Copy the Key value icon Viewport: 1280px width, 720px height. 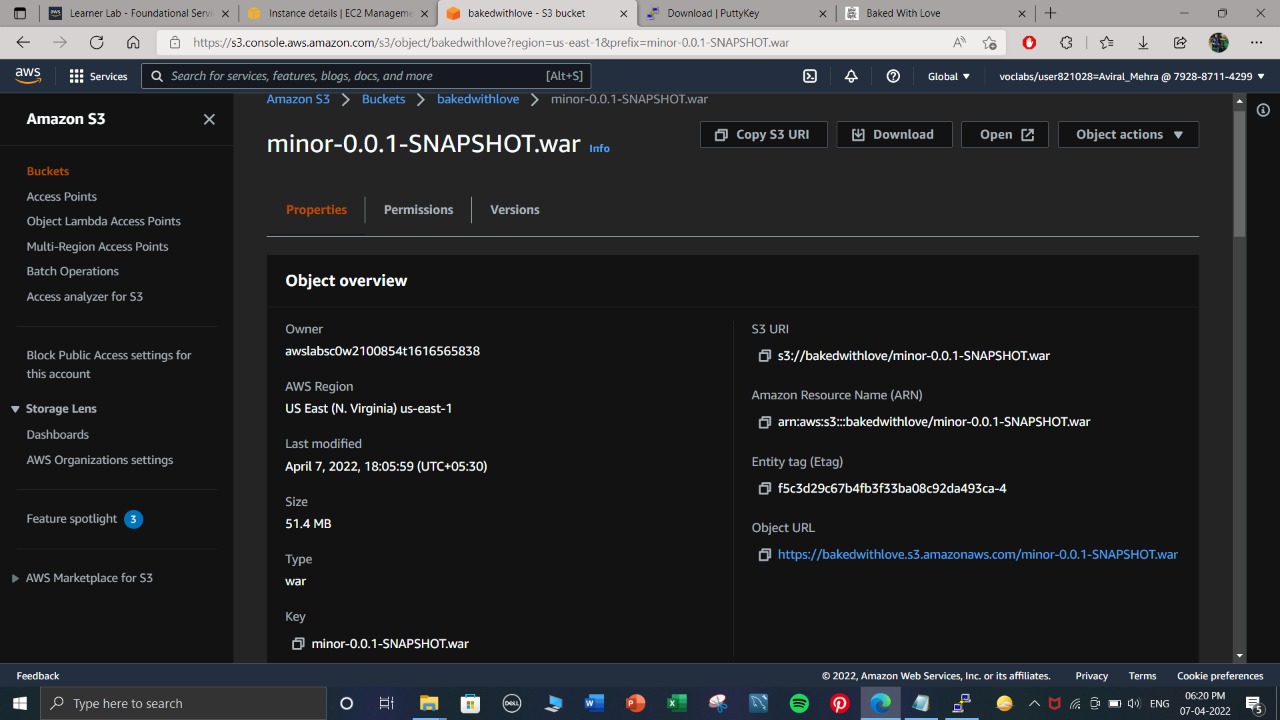click(x=298, y=644)
